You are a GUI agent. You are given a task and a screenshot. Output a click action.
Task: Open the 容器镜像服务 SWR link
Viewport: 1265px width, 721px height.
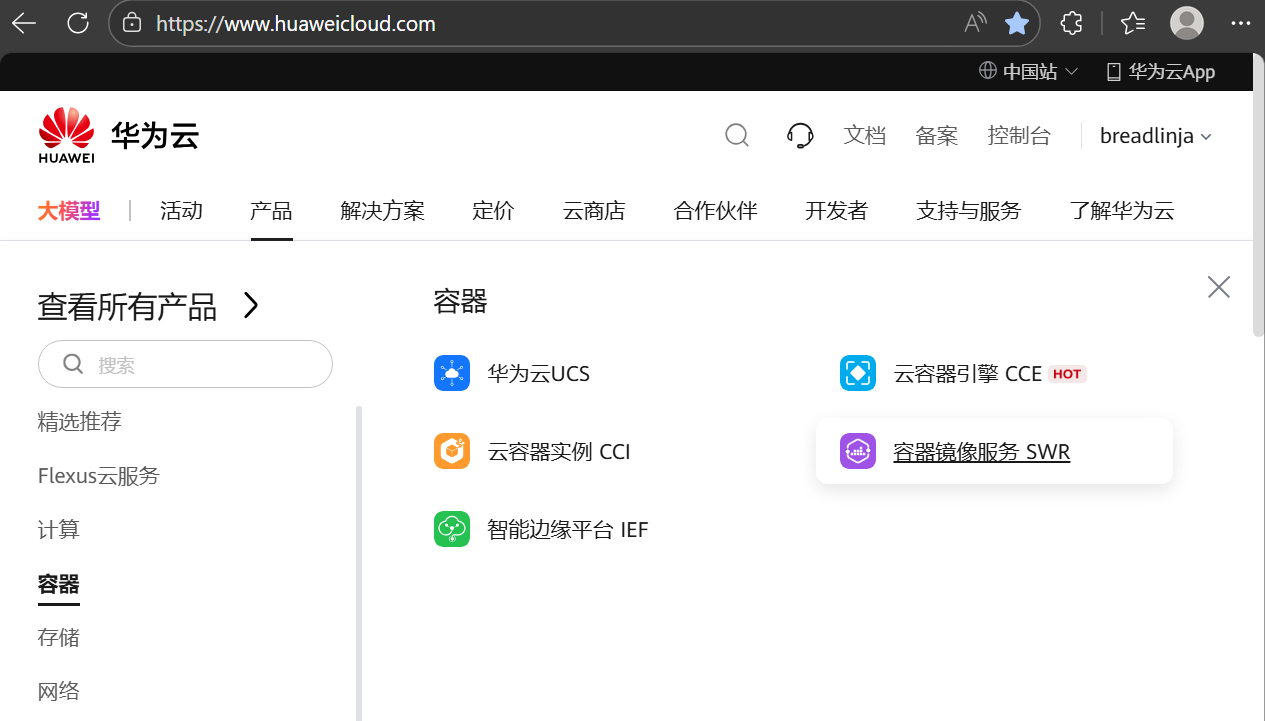point(982,452)
